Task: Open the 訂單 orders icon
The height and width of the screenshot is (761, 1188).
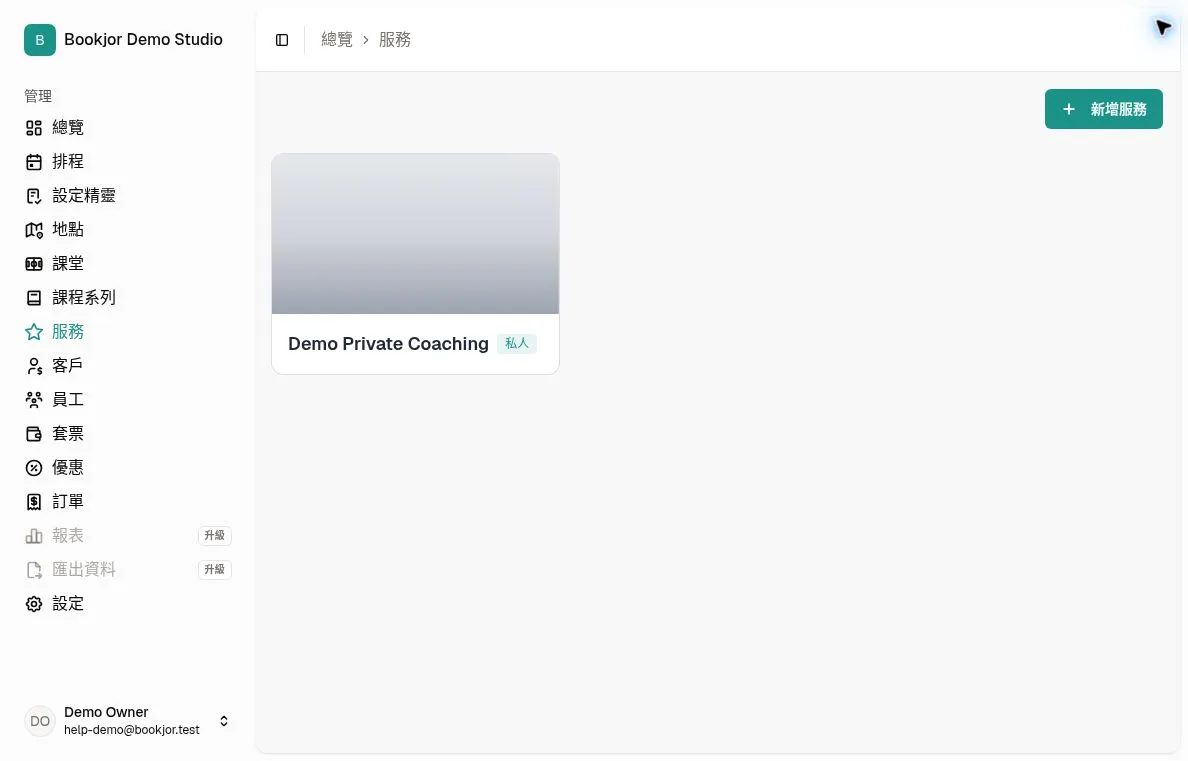Action: 34,502
